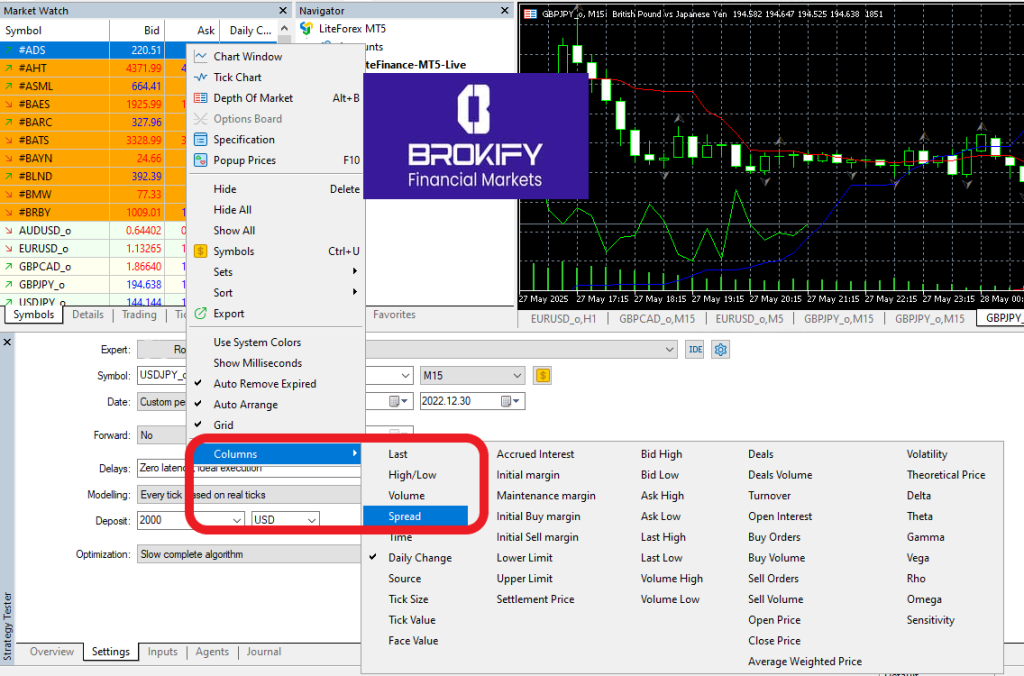Toggle Auto Remove Expired option
Image resolution: width=1024 pixels, height=676 pixels.
pyautogui.click(x=264, y=384)
